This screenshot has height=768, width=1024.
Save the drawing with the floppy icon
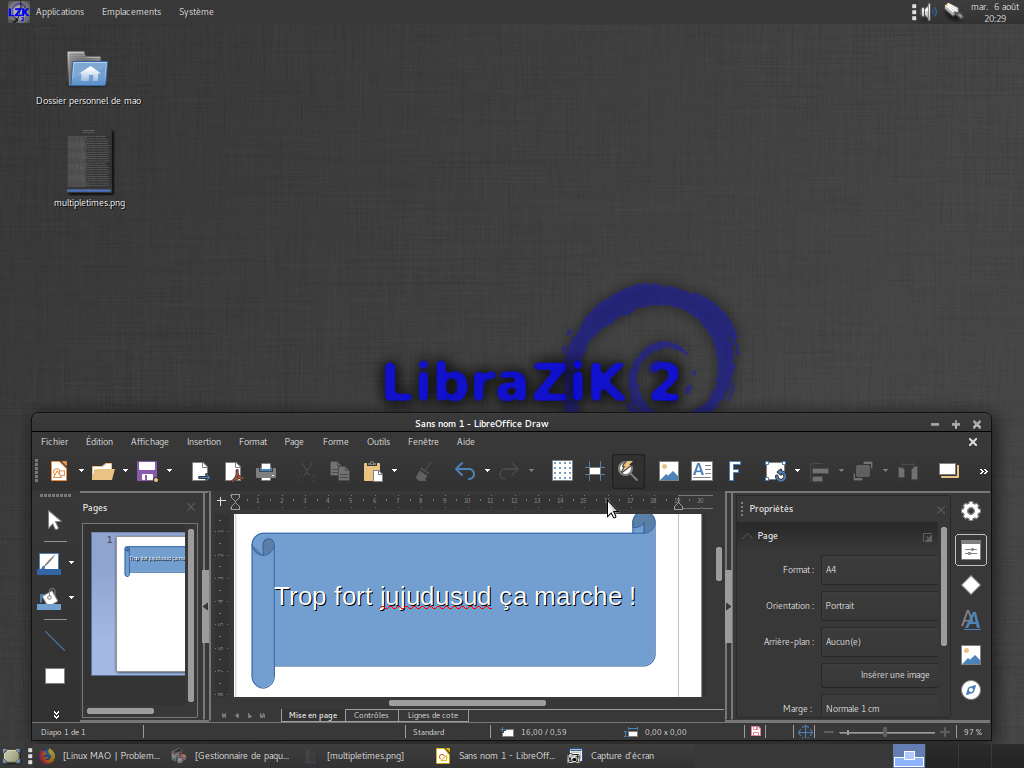[147, 471]
